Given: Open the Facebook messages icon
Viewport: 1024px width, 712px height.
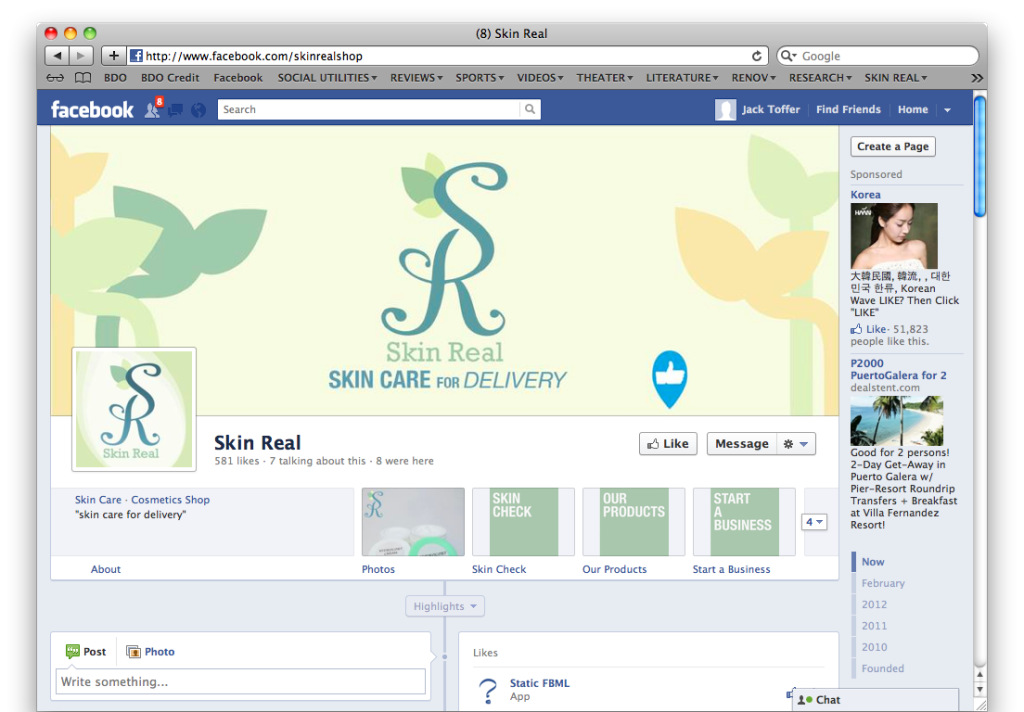Looking at the screenshot, I should point(176,110).
